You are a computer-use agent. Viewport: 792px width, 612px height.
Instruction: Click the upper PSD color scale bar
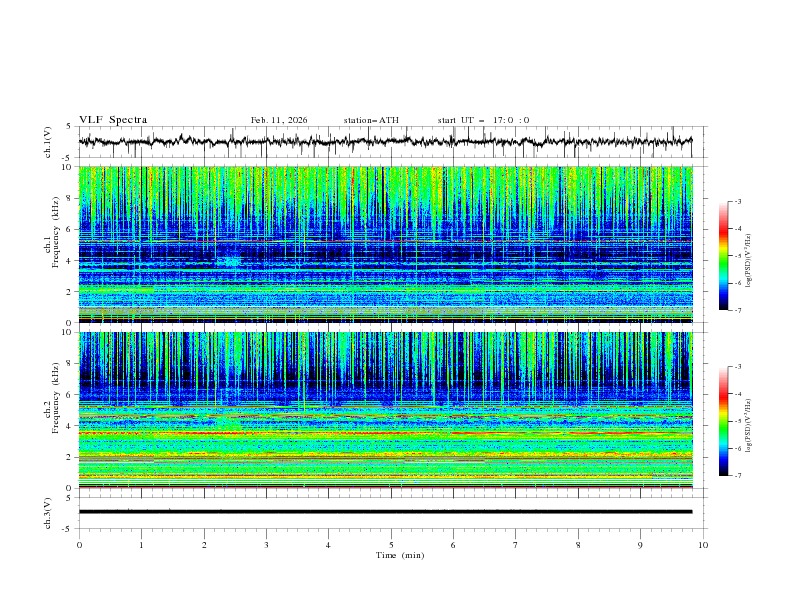pyautogui.click(x=724, y=256)
